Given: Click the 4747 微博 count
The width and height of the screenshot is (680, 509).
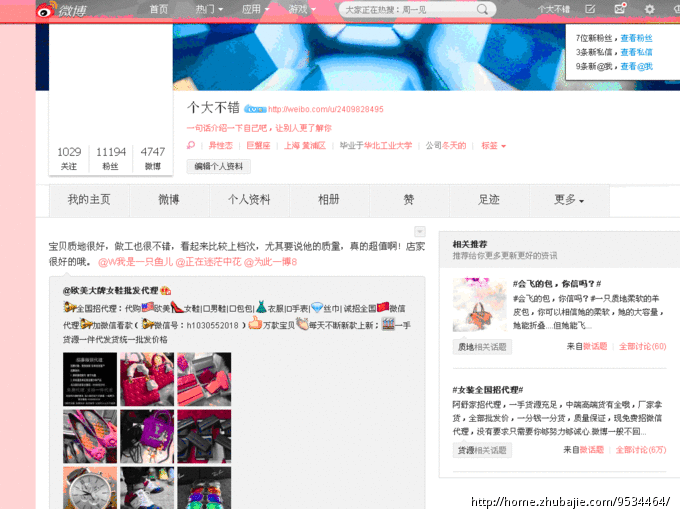Looking at the screenshot, I should click(153, 158).
